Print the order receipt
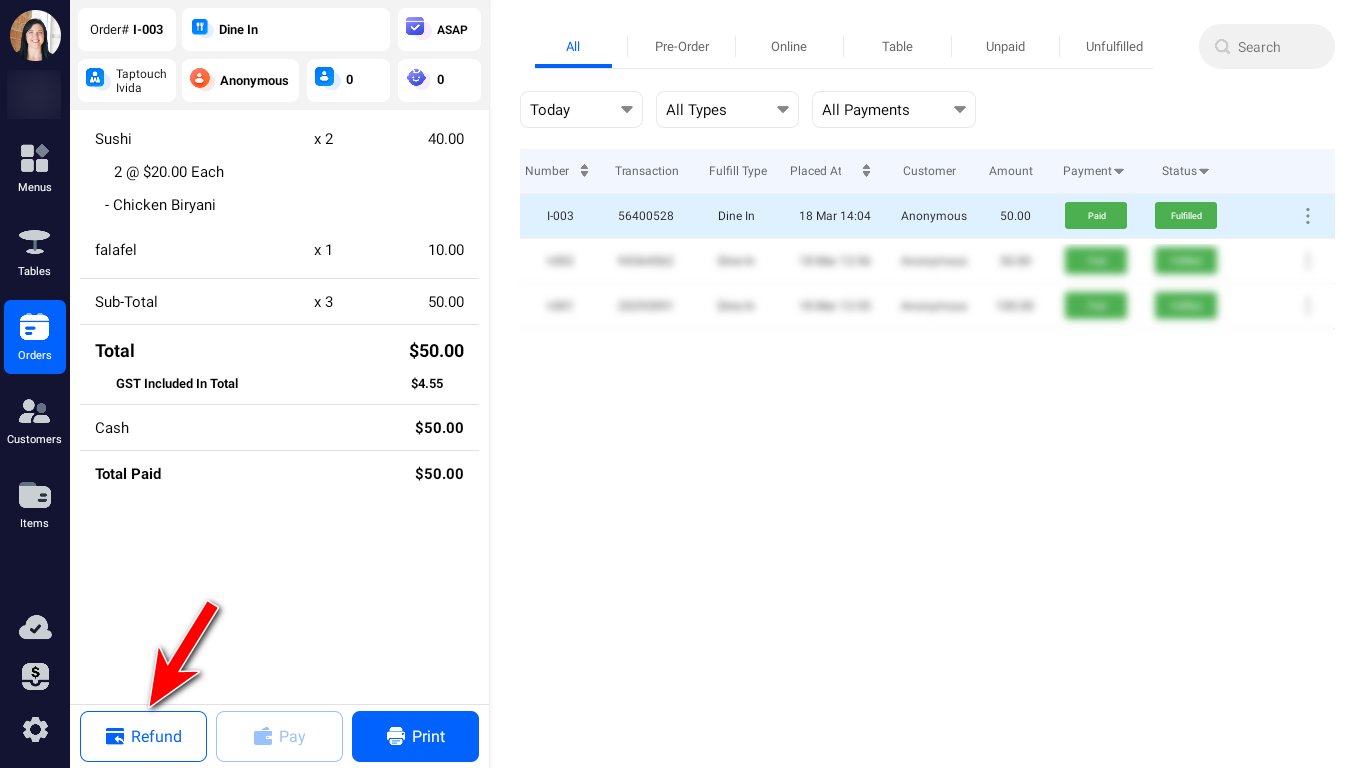The image size is (1366, 768). coord(415,737)
